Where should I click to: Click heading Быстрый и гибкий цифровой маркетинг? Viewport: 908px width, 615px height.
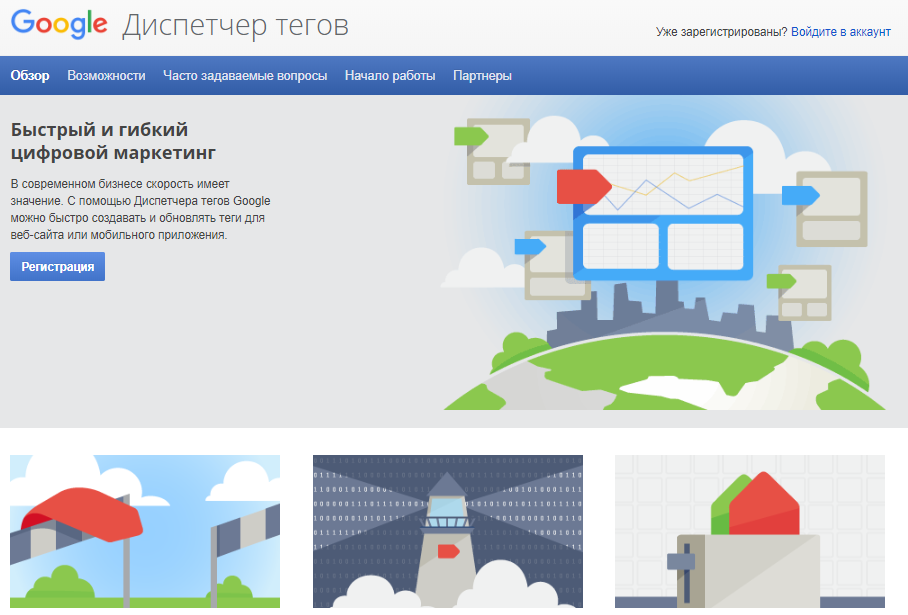[113, 141]
